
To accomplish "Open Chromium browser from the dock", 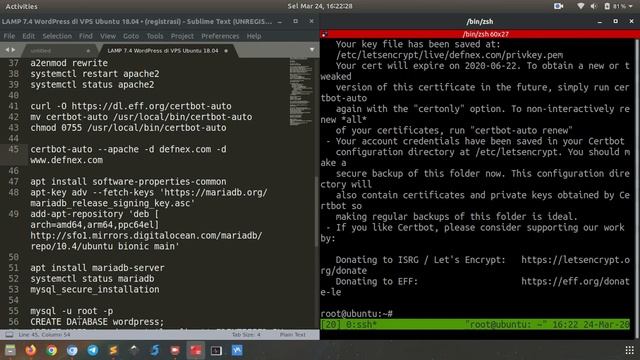I will (x=72, y=350).
